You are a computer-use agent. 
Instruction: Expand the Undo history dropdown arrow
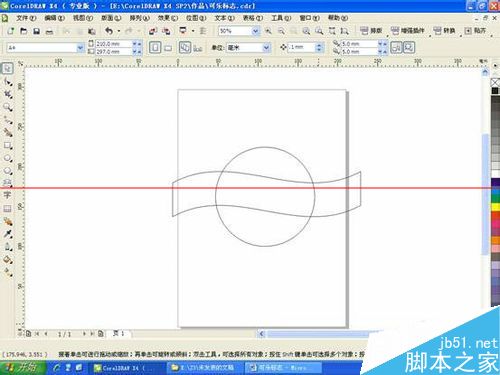[x=119, y=31]
